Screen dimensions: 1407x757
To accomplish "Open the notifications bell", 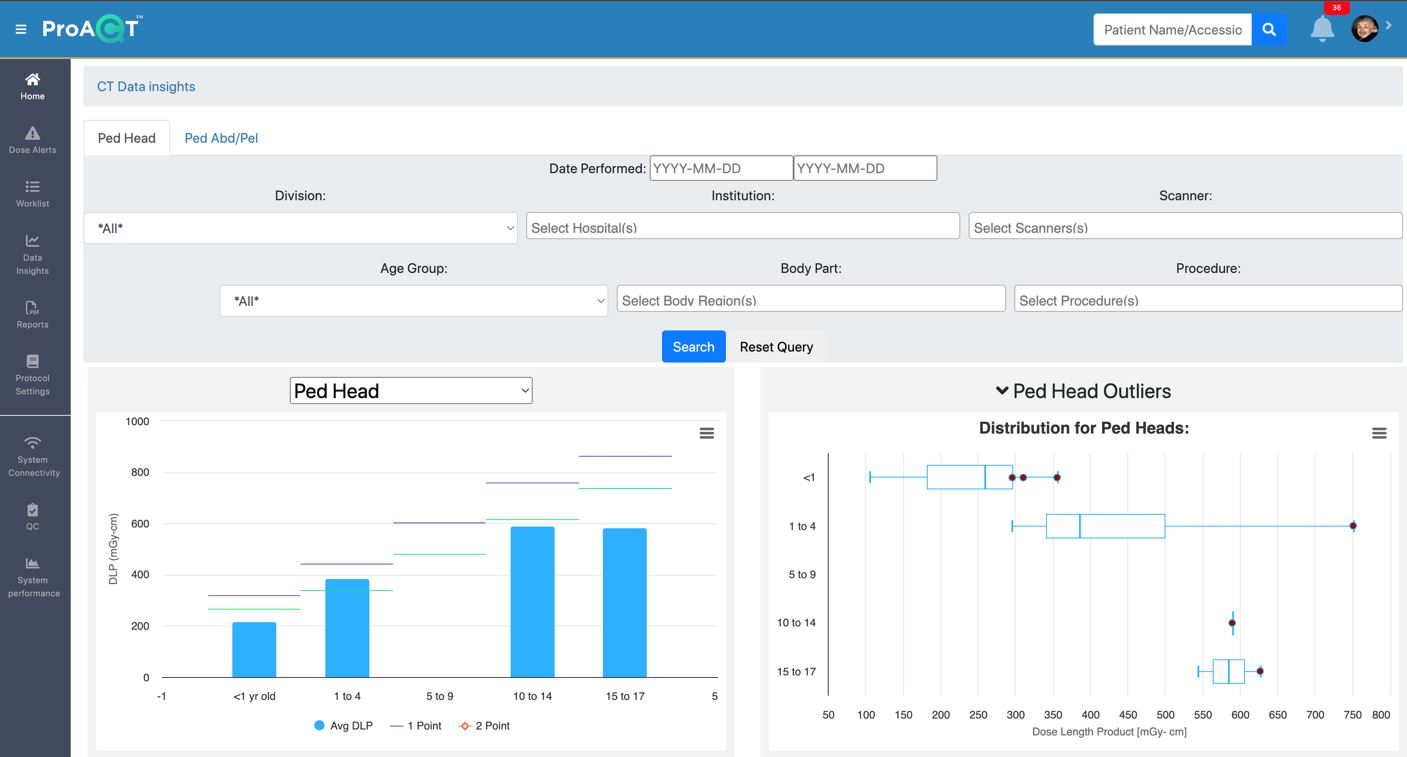I will 1322,29.
